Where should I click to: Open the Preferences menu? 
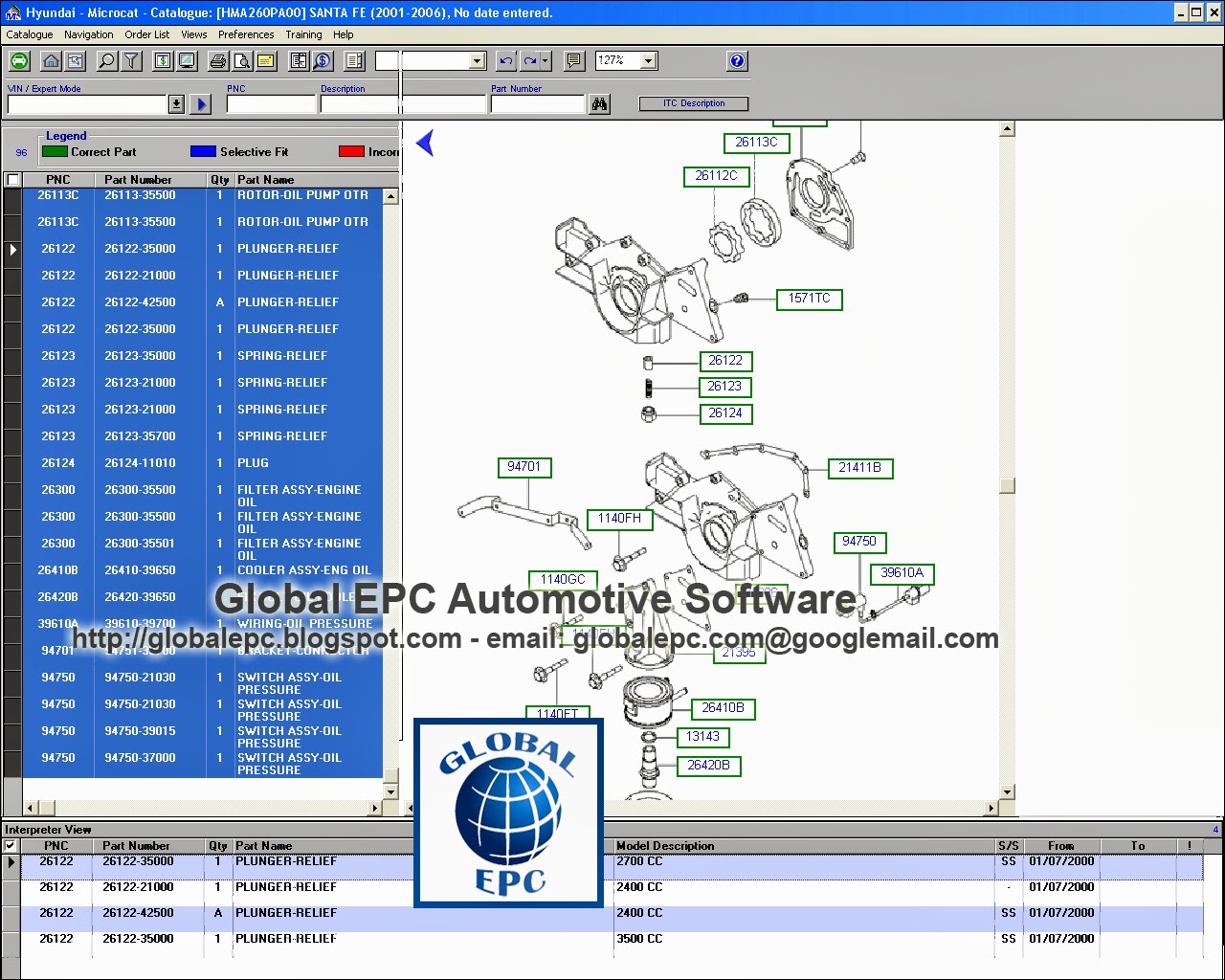246,34
